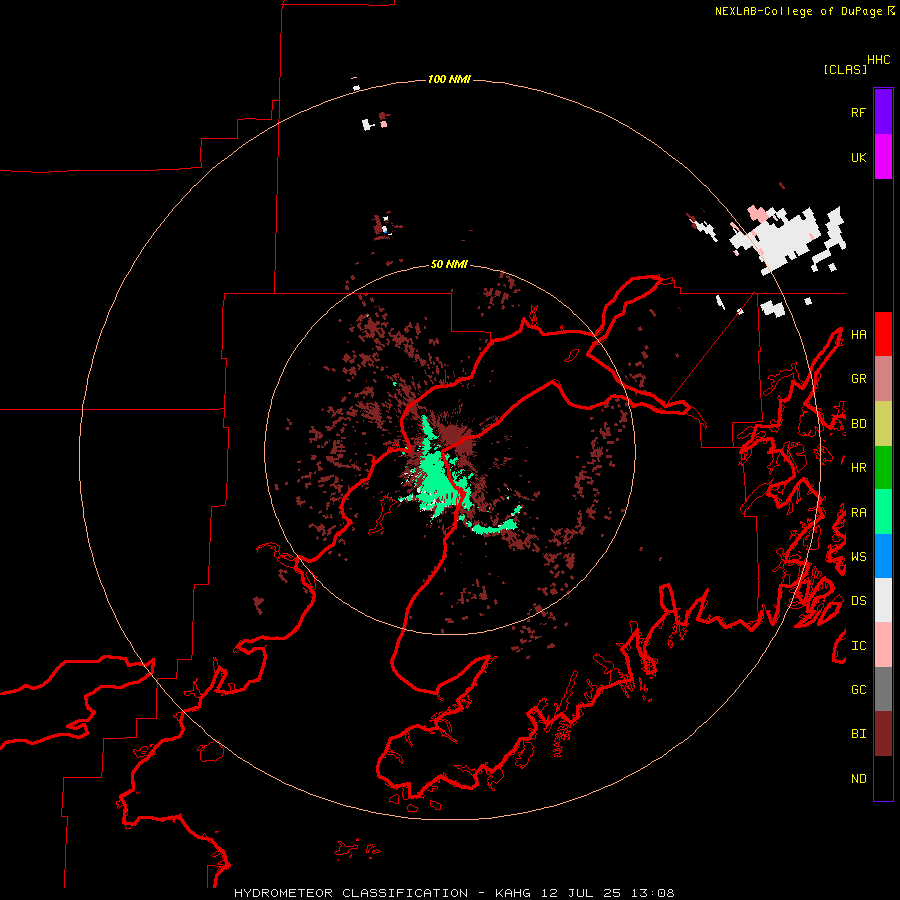Click the HHC product code label
900x900 pixels.
pyautogui.click(x=878, y=60)
